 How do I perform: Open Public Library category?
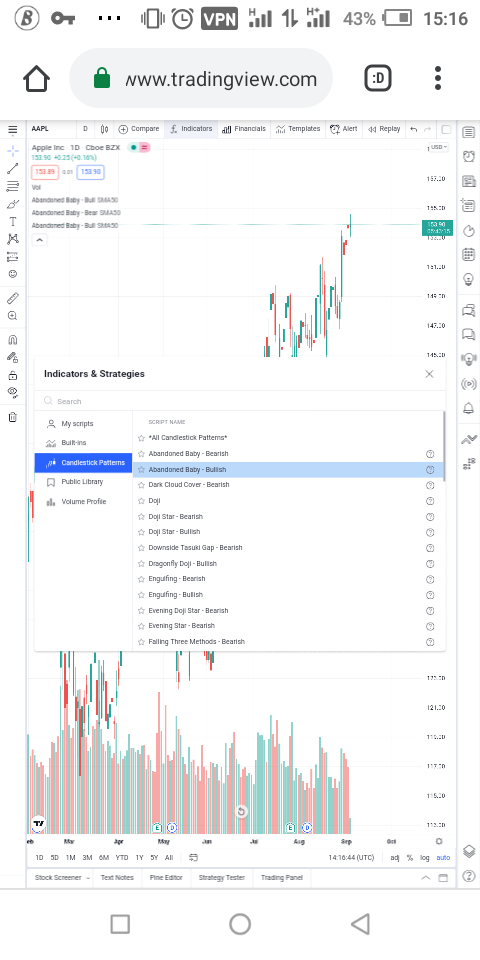83,482
